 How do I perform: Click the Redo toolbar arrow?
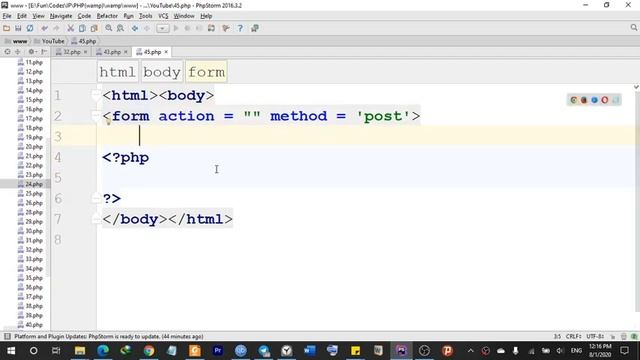pyautogui.click(x=56, y=28)
